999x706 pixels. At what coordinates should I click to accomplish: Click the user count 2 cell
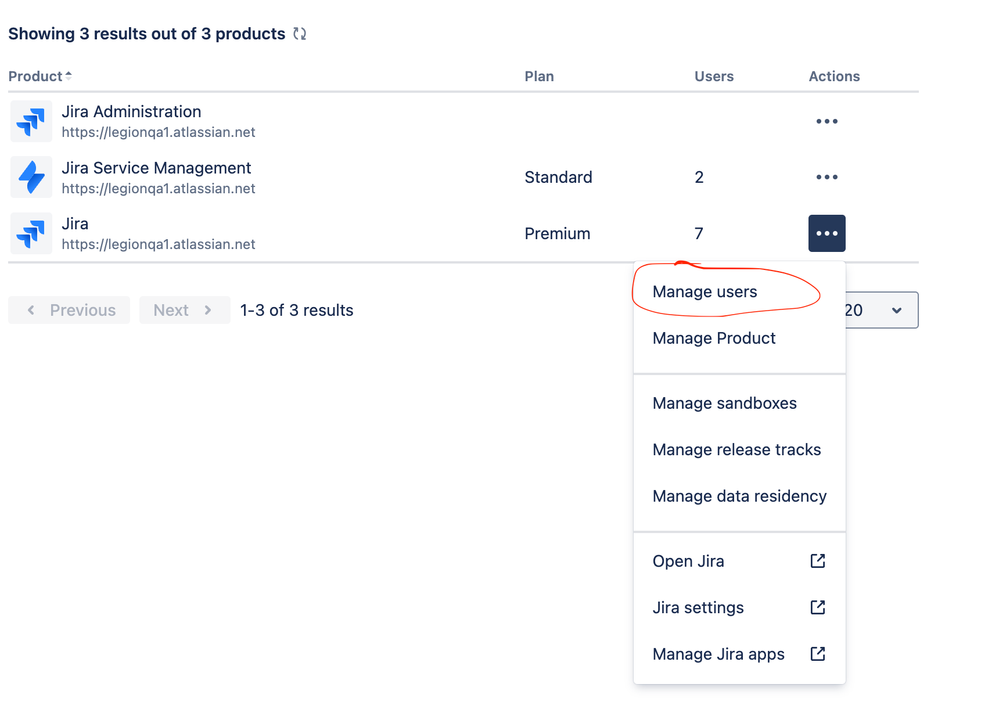[699, 177]
